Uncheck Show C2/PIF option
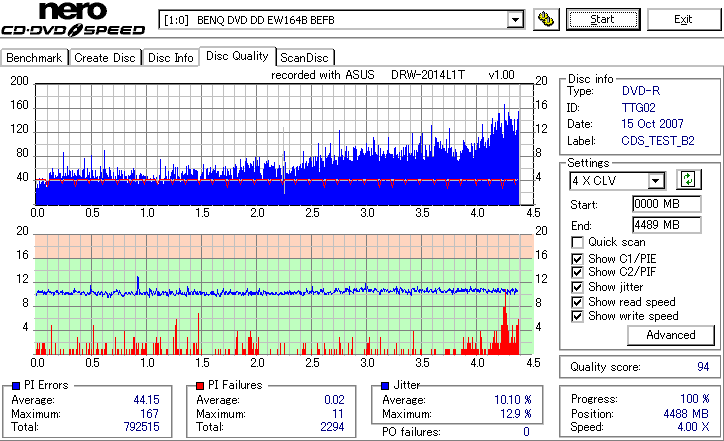The image size is (724, 441). pos(577,272)
